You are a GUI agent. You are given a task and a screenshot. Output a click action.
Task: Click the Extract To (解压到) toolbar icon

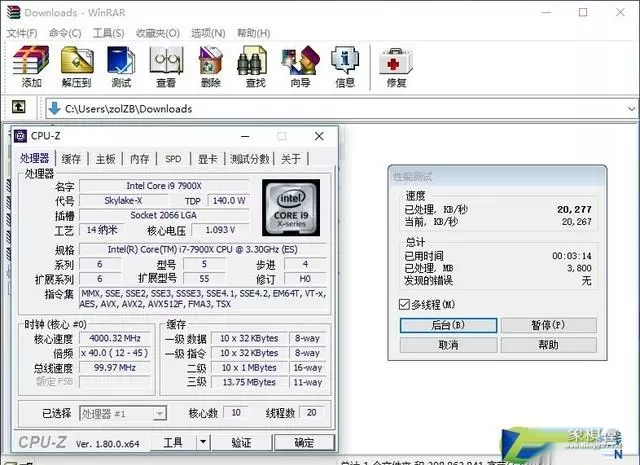77,67
